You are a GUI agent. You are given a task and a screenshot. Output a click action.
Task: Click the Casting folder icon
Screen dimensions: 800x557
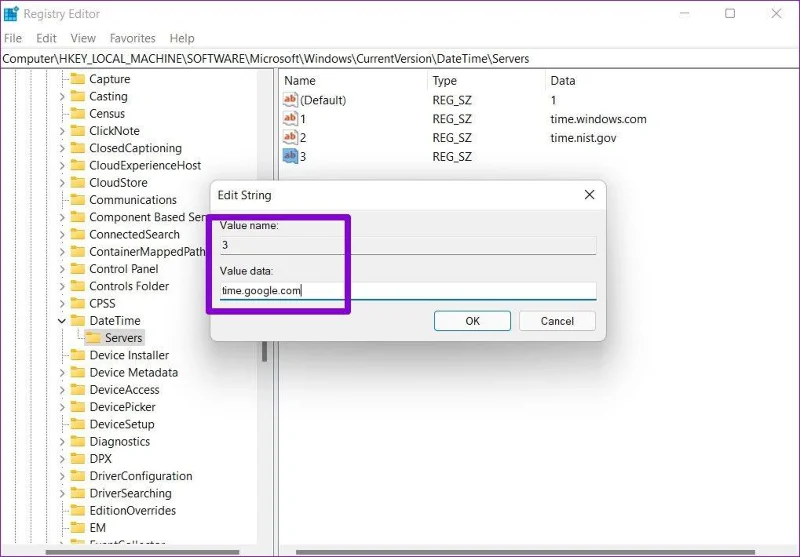[x=78, y=96]
